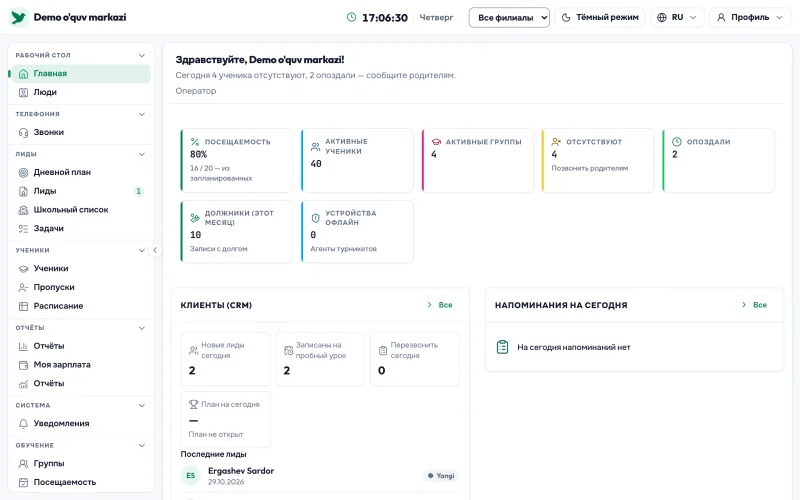Collapse the Ученики sidebar section
The width and height of the screenshot is (800, 500).
coord(142,250)
